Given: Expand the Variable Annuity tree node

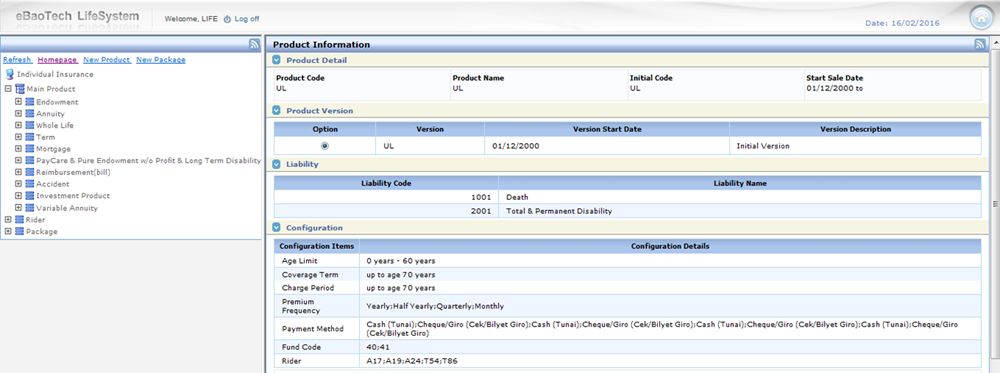Looking at the screenshot, I should 18,208.
